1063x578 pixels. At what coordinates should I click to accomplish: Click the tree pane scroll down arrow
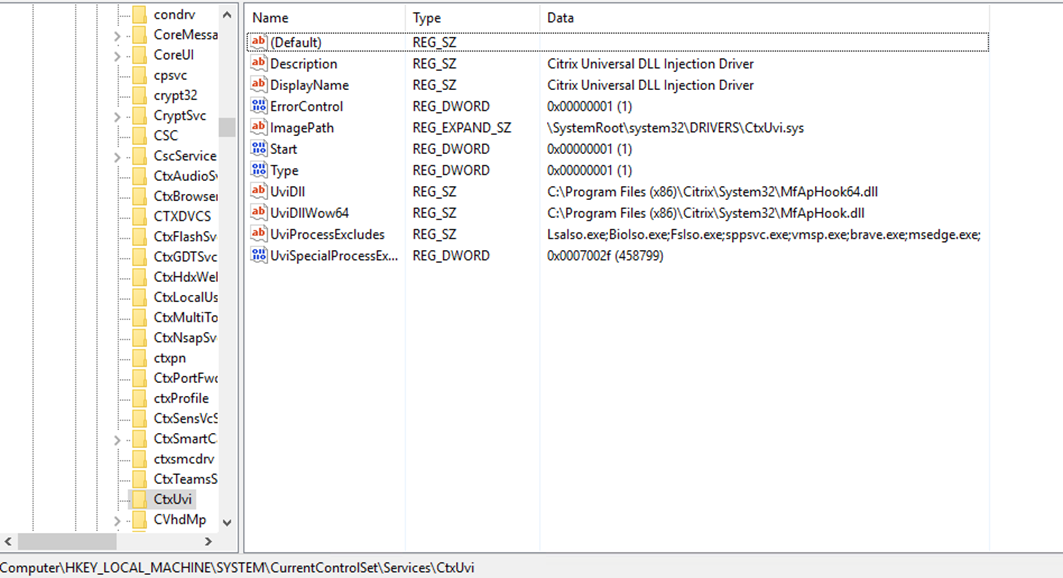(x=227, y=522)
